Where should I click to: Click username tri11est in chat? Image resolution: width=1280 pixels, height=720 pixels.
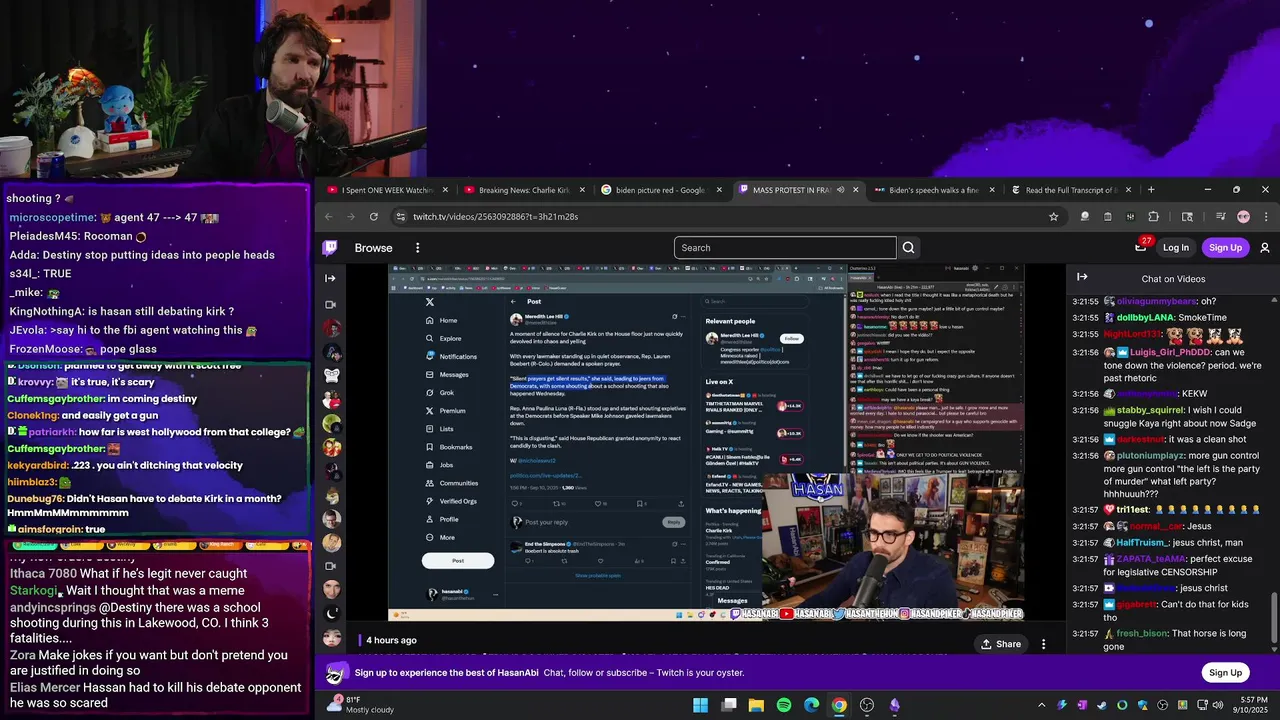(1133, 509)
